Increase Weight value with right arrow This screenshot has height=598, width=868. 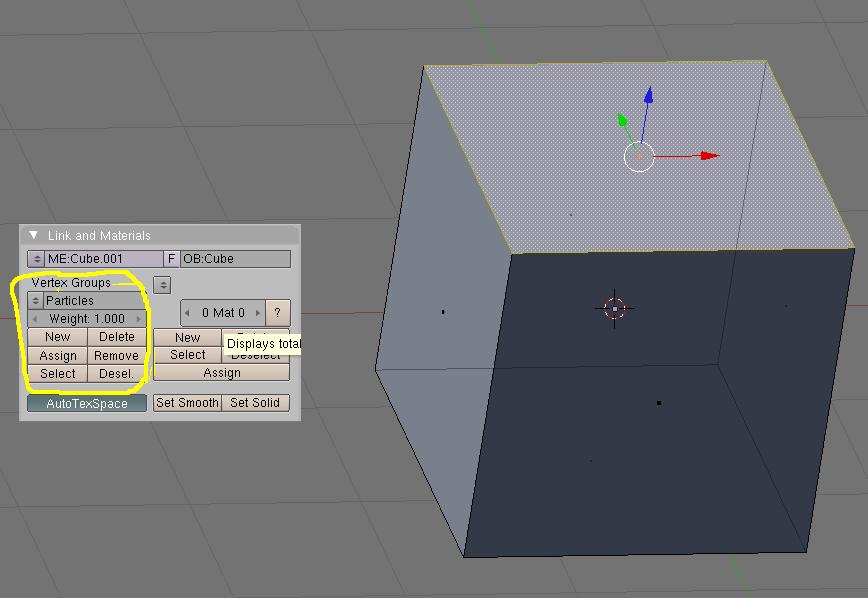pyautogui.click(x=138, y=319)
